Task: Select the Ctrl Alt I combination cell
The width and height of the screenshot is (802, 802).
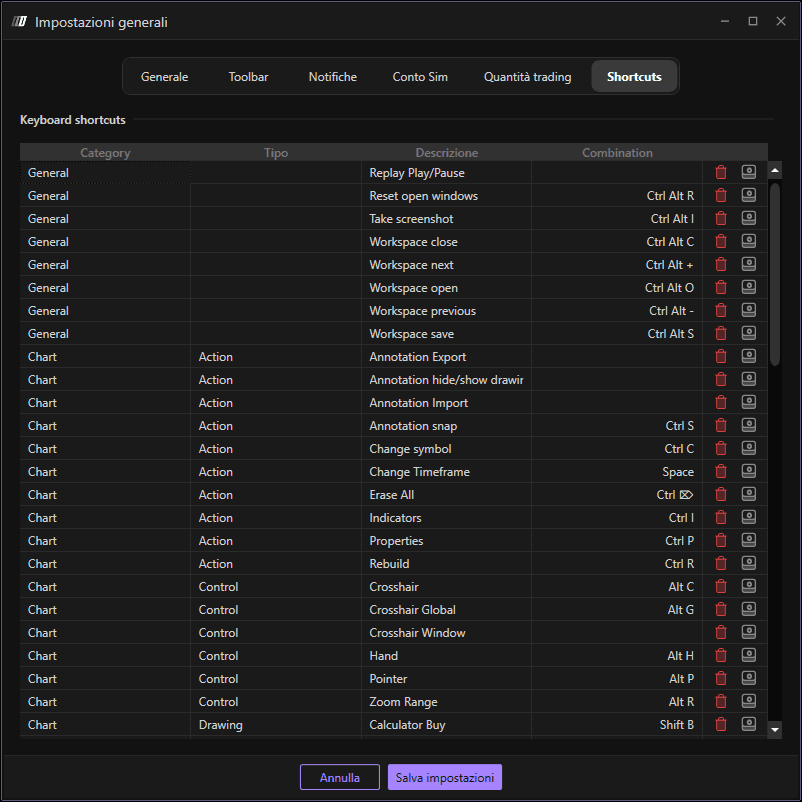Action: [617, 218]
